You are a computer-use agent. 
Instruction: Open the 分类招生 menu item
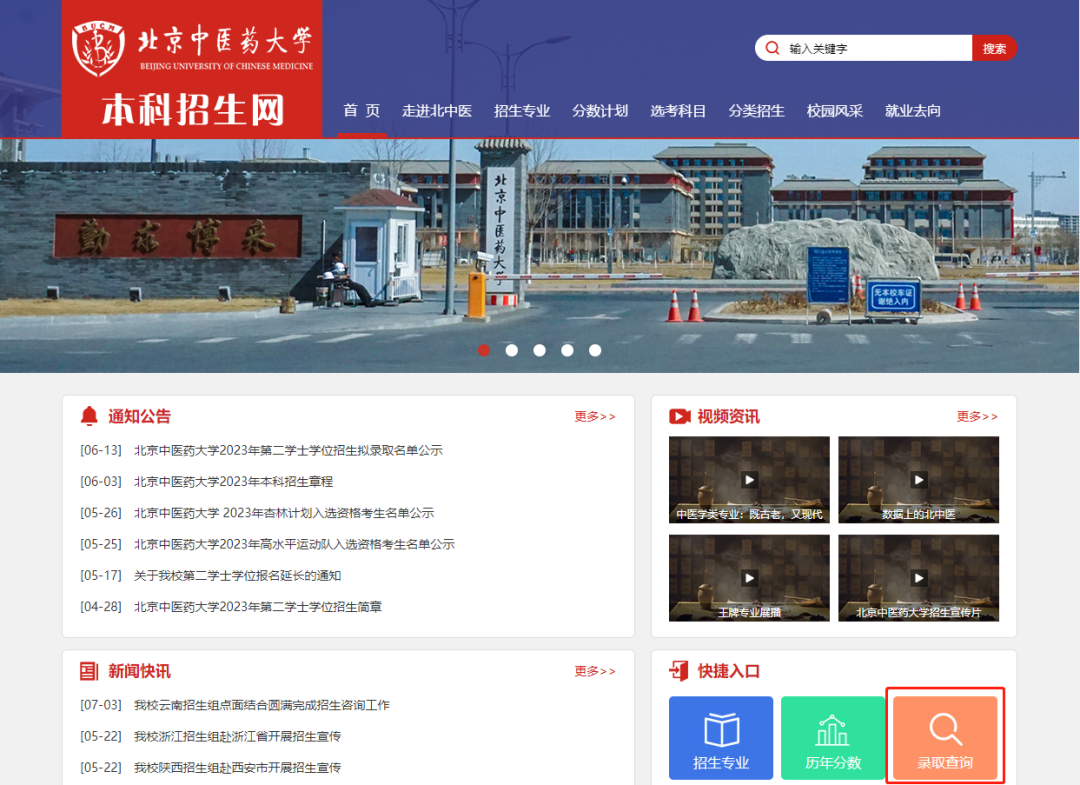tap(756, 111)
